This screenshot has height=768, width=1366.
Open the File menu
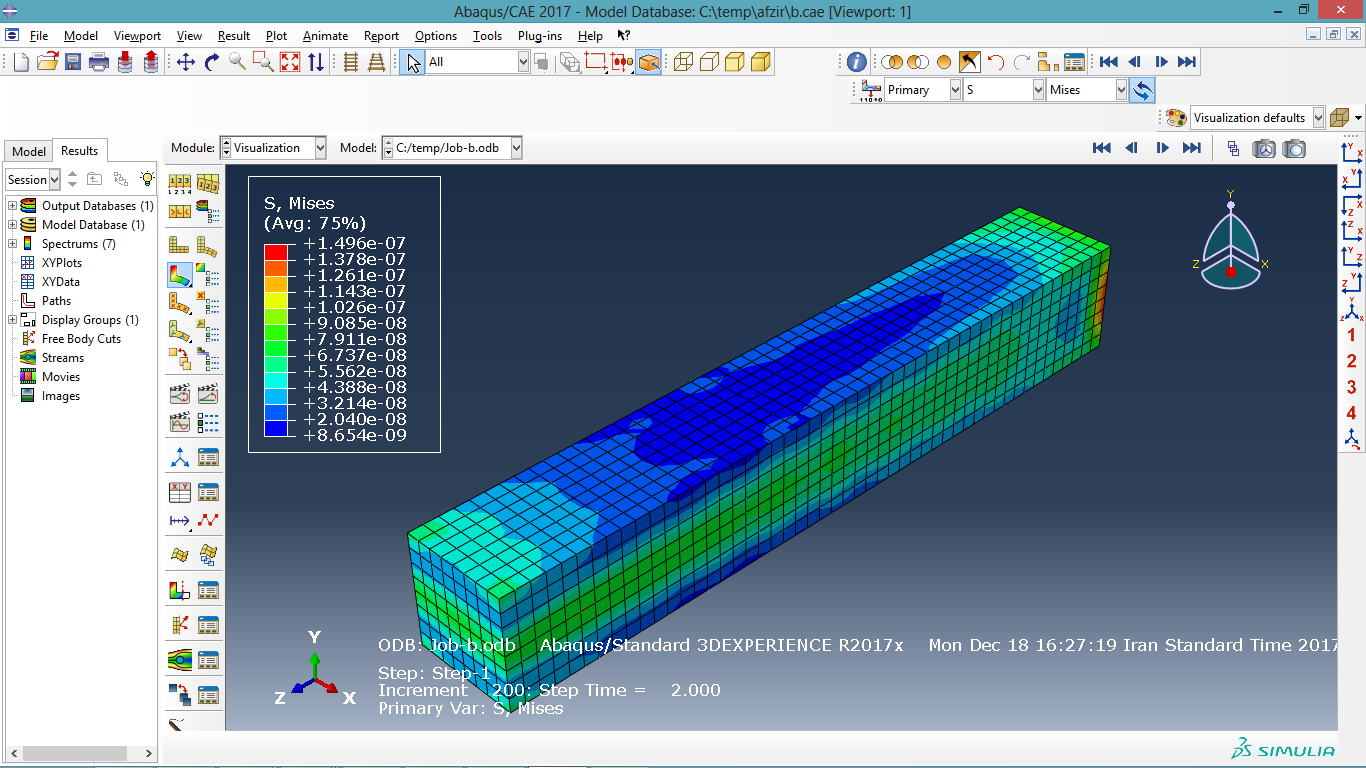coord(39,35)
